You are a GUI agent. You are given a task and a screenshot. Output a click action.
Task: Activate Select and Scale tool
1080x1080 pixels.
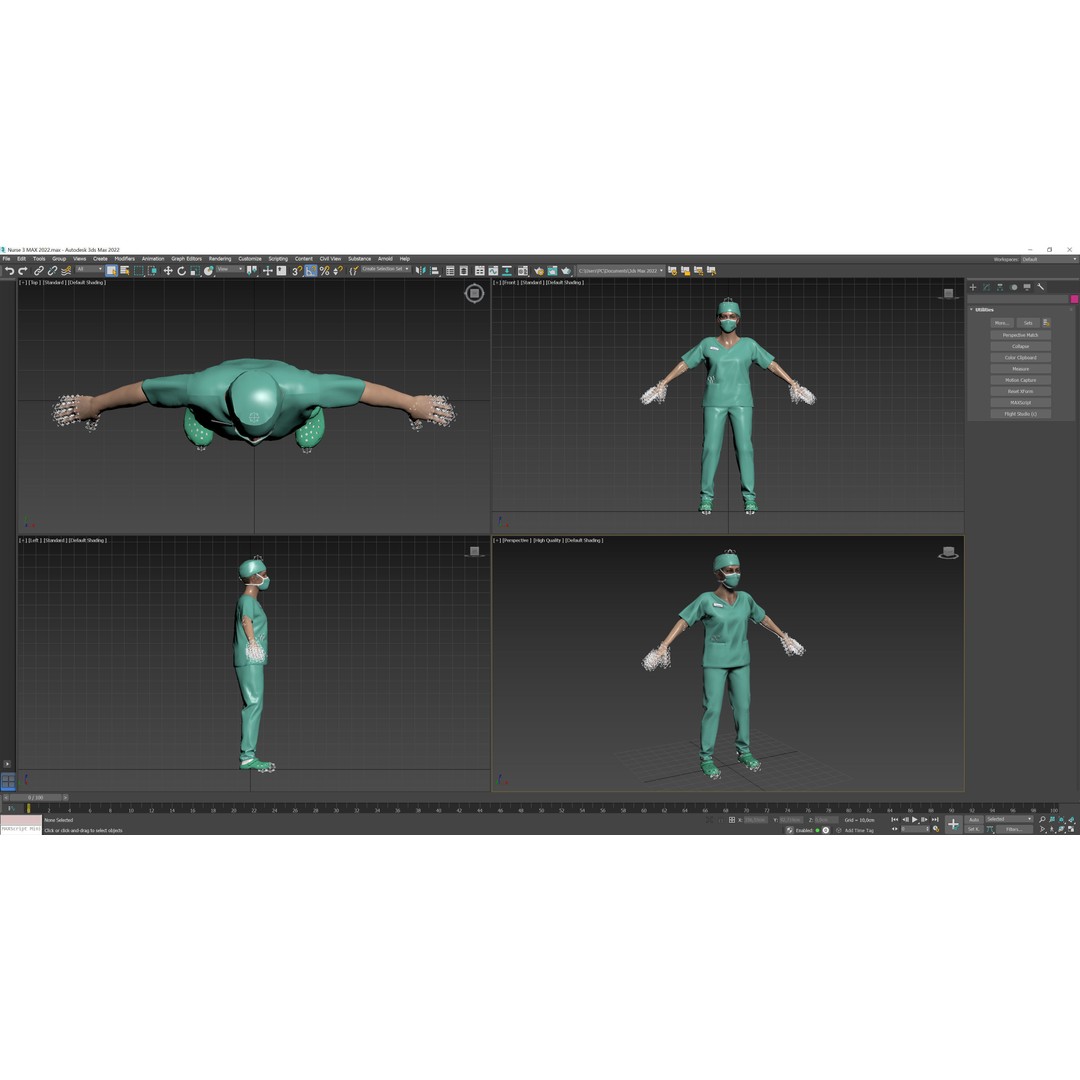(195, 271)
